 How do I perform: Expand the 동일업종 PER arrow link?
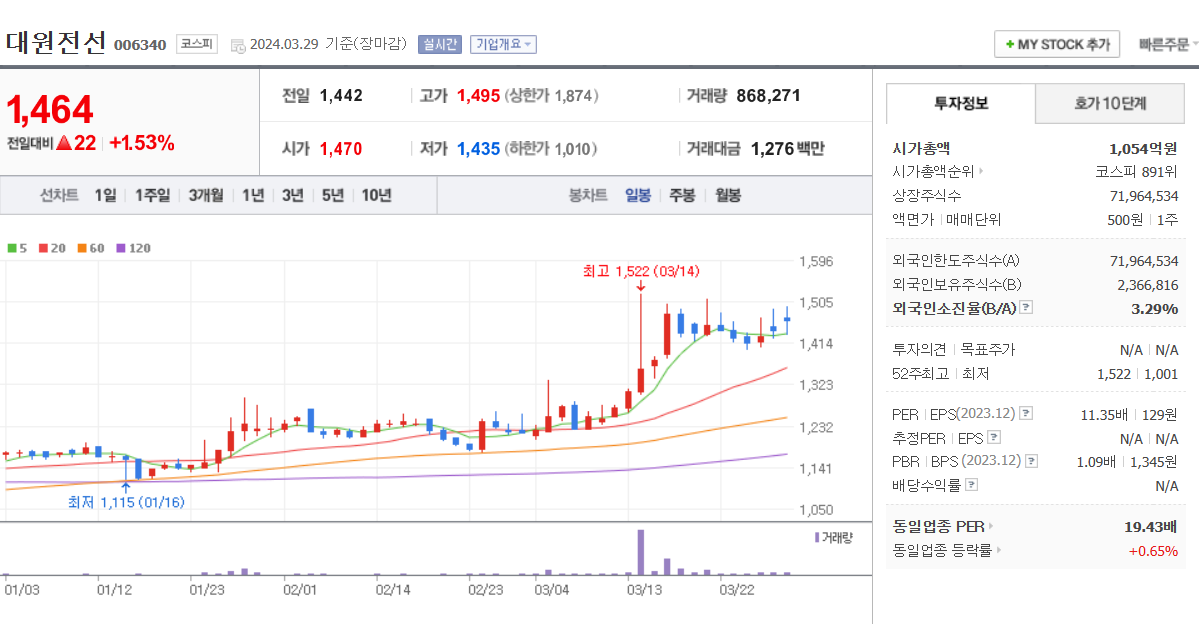[x=991, y=526]
